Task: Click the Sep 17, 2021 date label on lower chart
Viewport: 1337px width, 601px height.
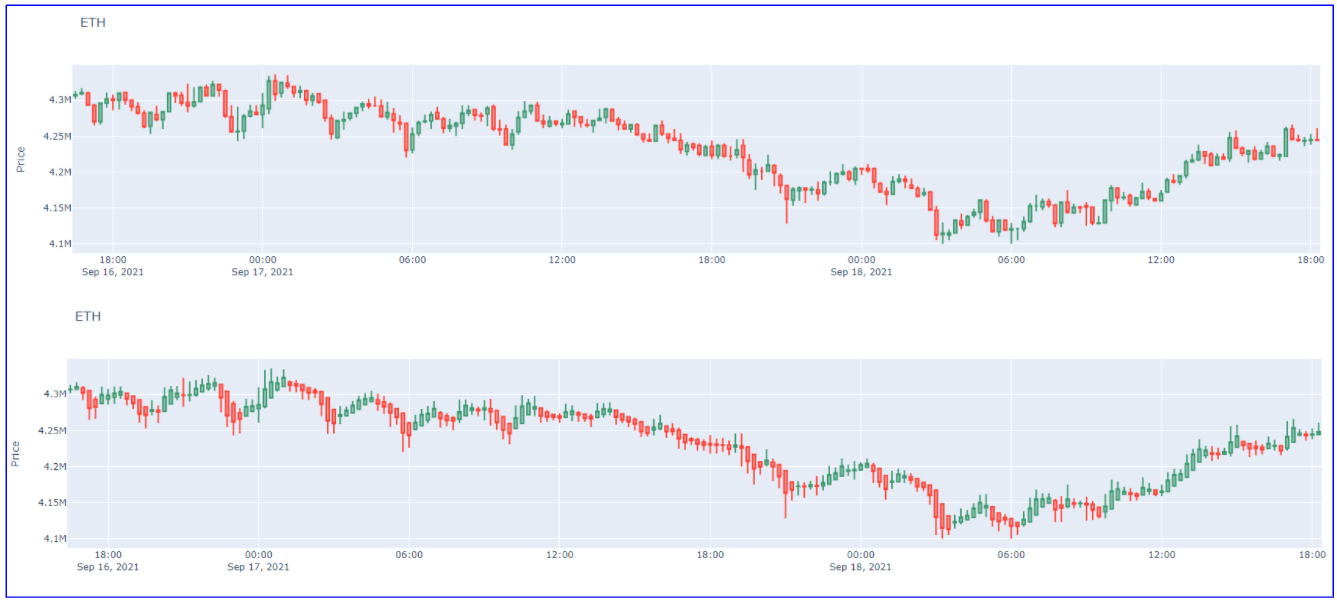Action: coord(258,567)
